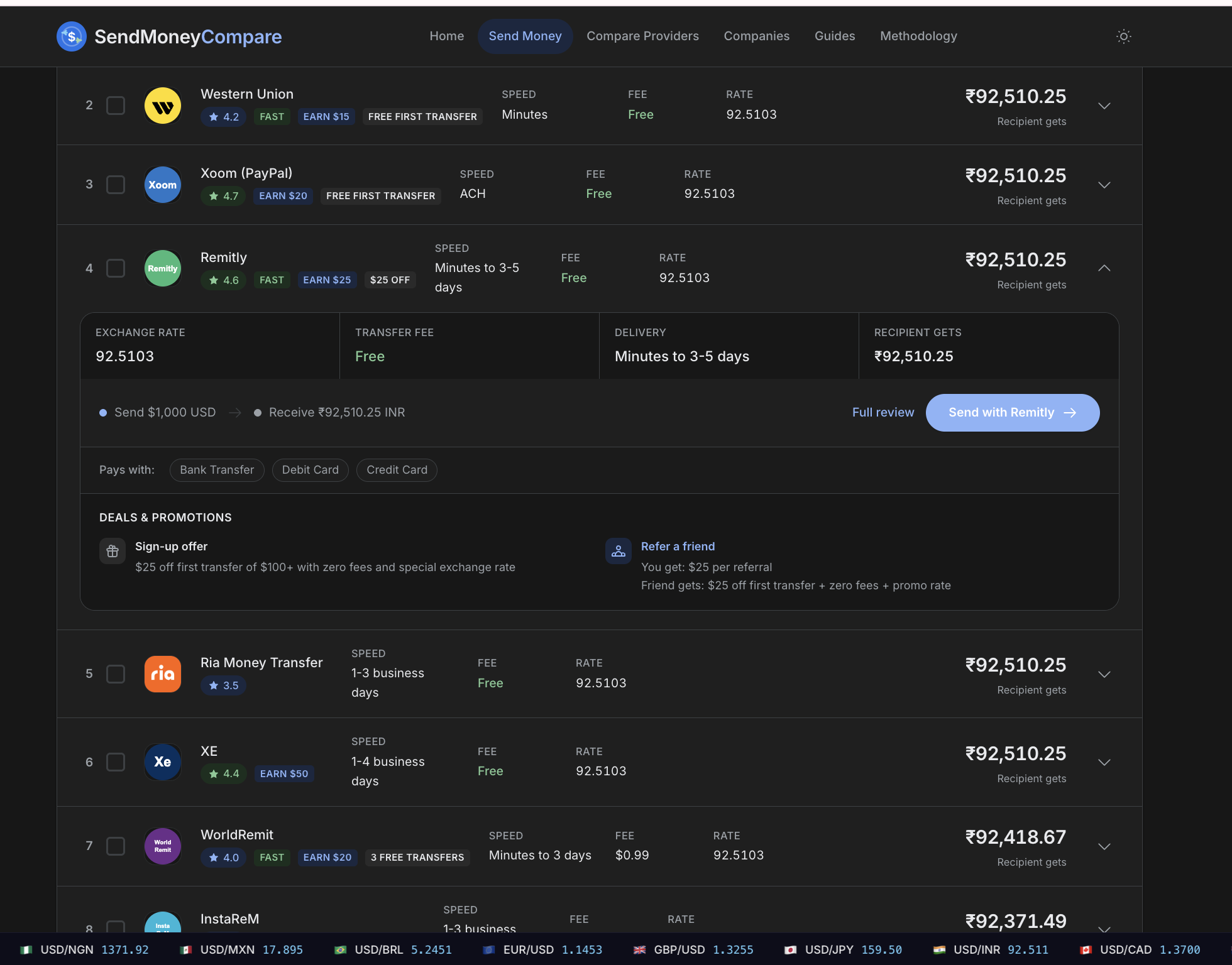Click the Send with Remitly button
Viewport: 1232px width, 965px height.
tap(1012, 412)
